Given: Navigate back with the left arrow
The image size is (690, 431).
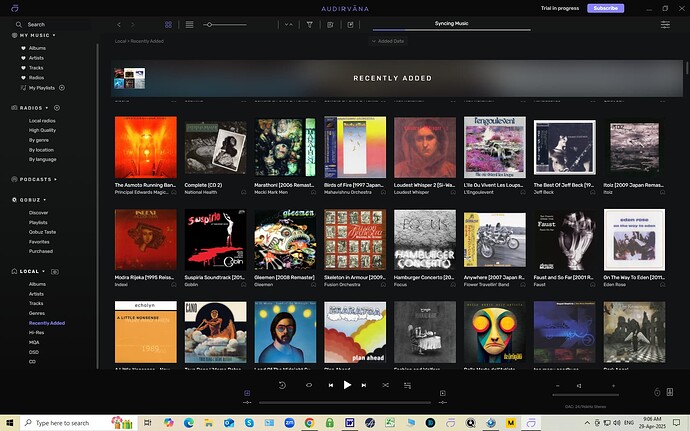Looking at the screenshot, I should [x=119, y=25].
